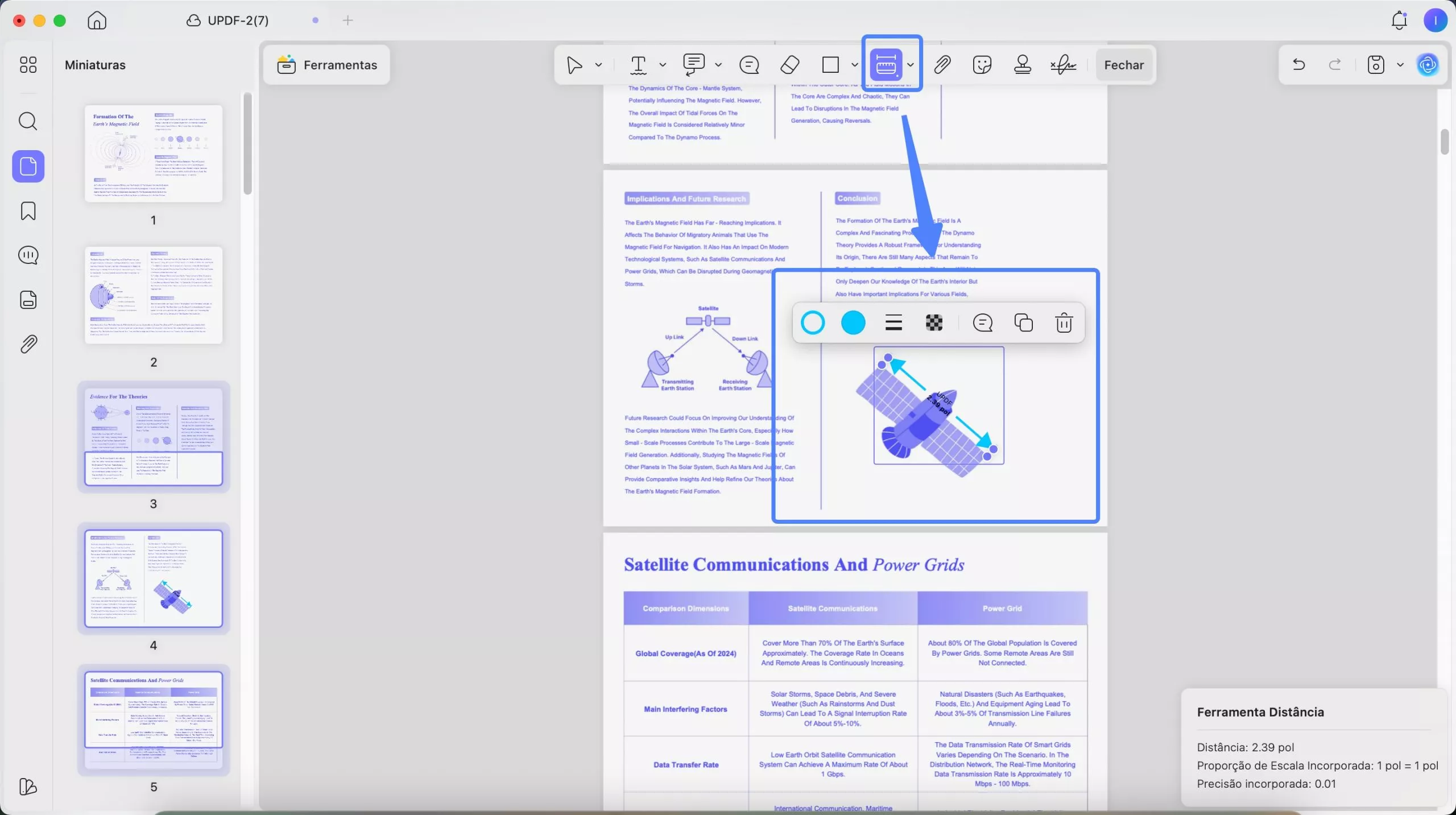Open the search panel in sidebar
The image size is (1456, 815).
tap(28, 121)
